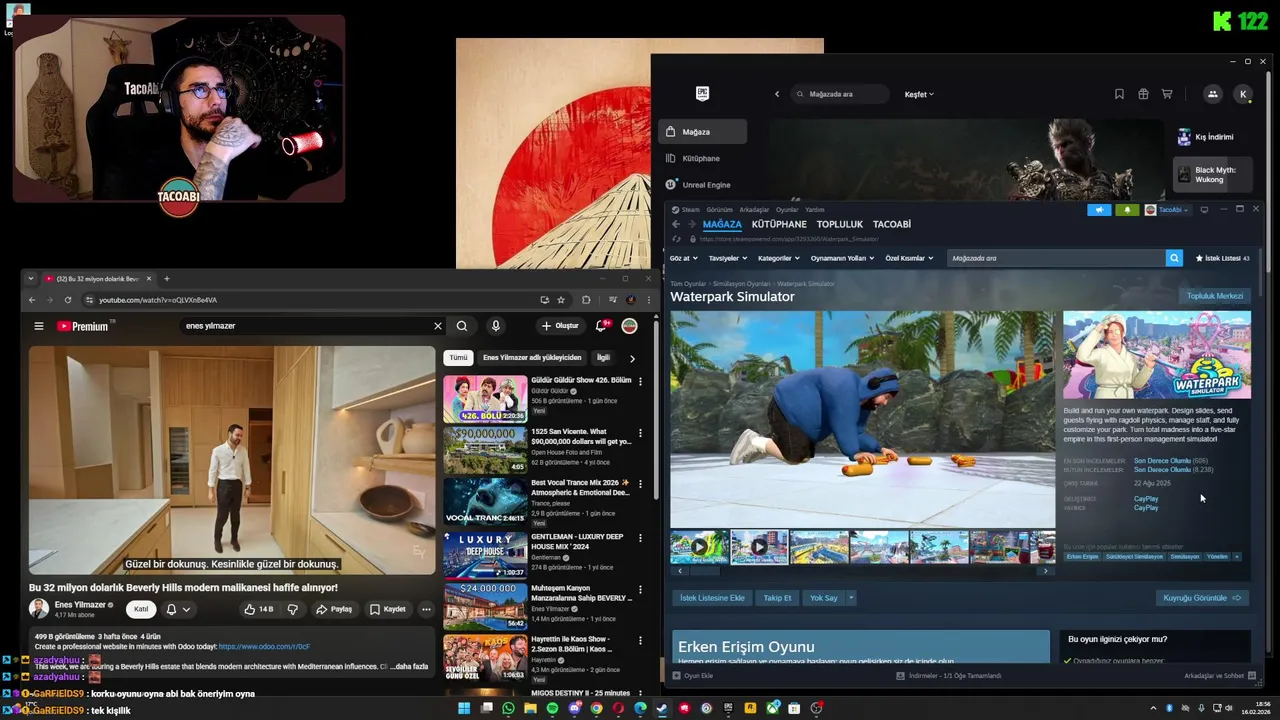The image size is (1280, 720).
Task: Click the Epic Games Mağazada ara field
Action: click(x=840, y=94)
